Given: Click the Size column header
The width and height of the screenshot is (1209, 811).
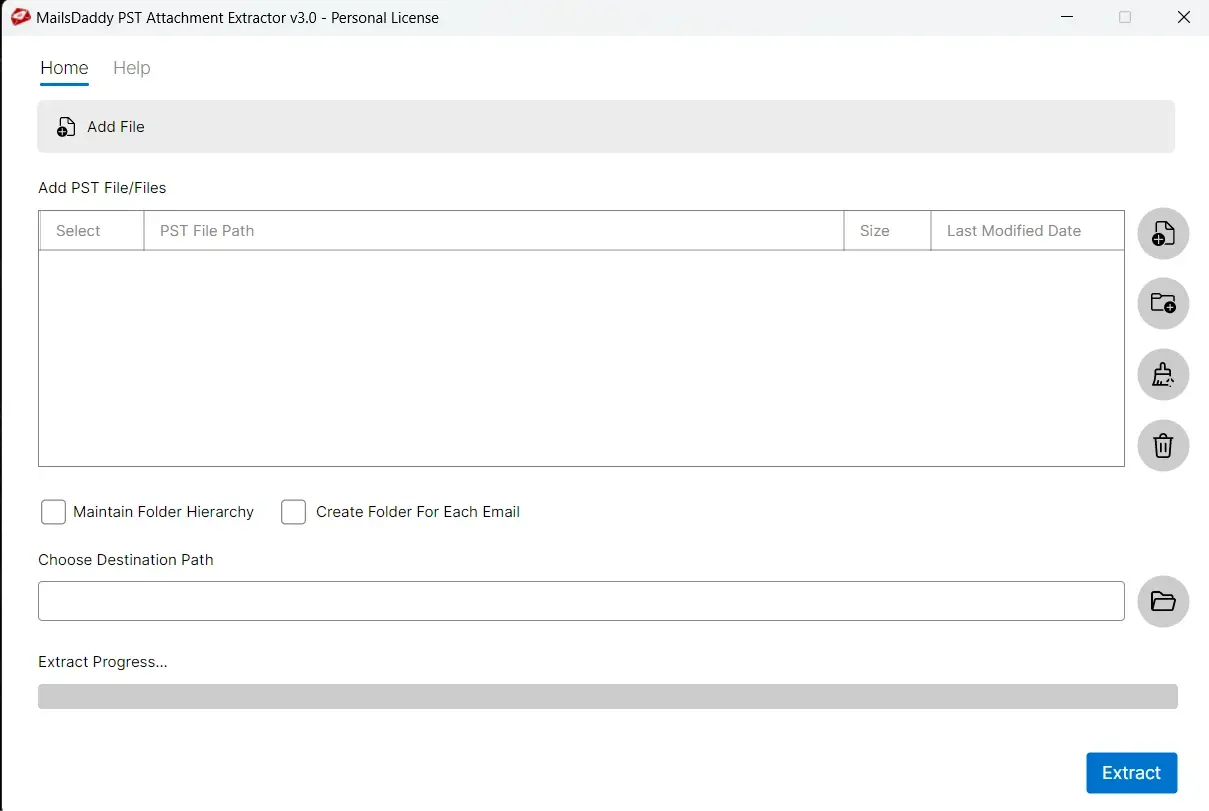Looking at the screenshot, I should pos(887,231).
